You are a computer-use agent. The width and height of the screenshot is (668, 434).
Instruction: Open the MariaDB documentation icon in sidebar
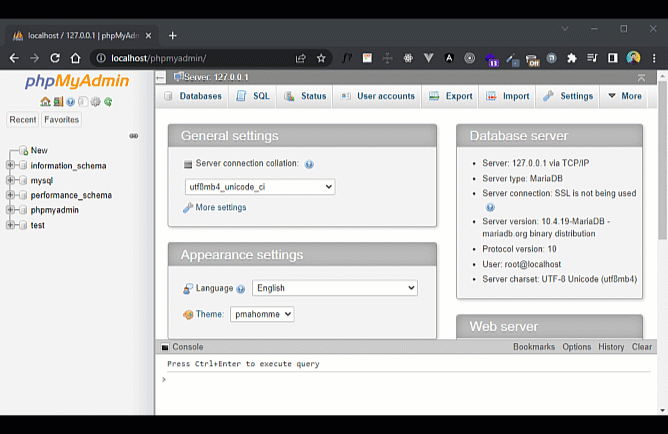point(83,101)
